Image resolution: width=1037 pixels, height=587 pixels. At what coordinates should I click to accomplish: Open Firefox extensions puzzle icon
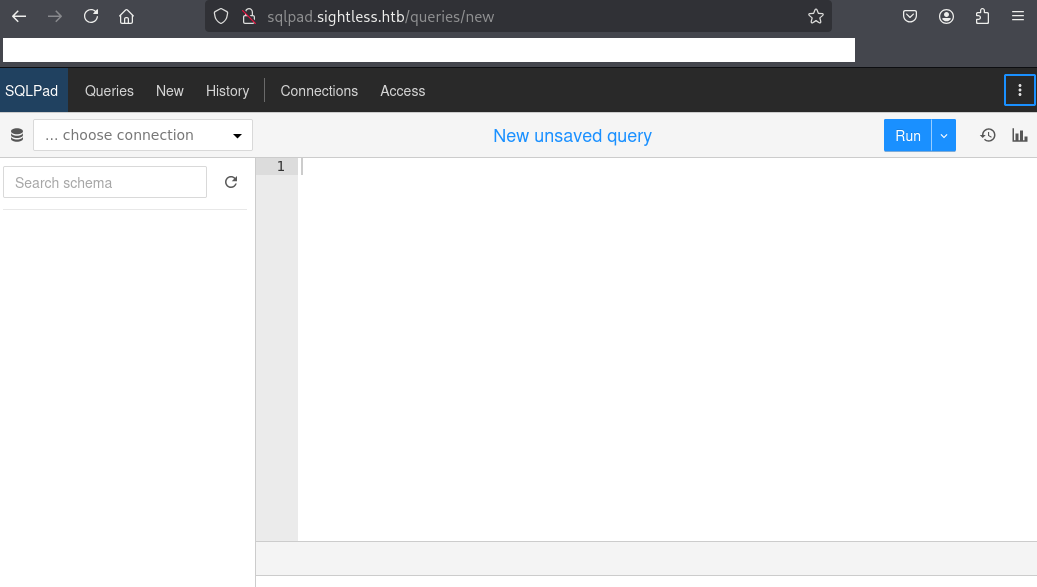coord(982,16)
